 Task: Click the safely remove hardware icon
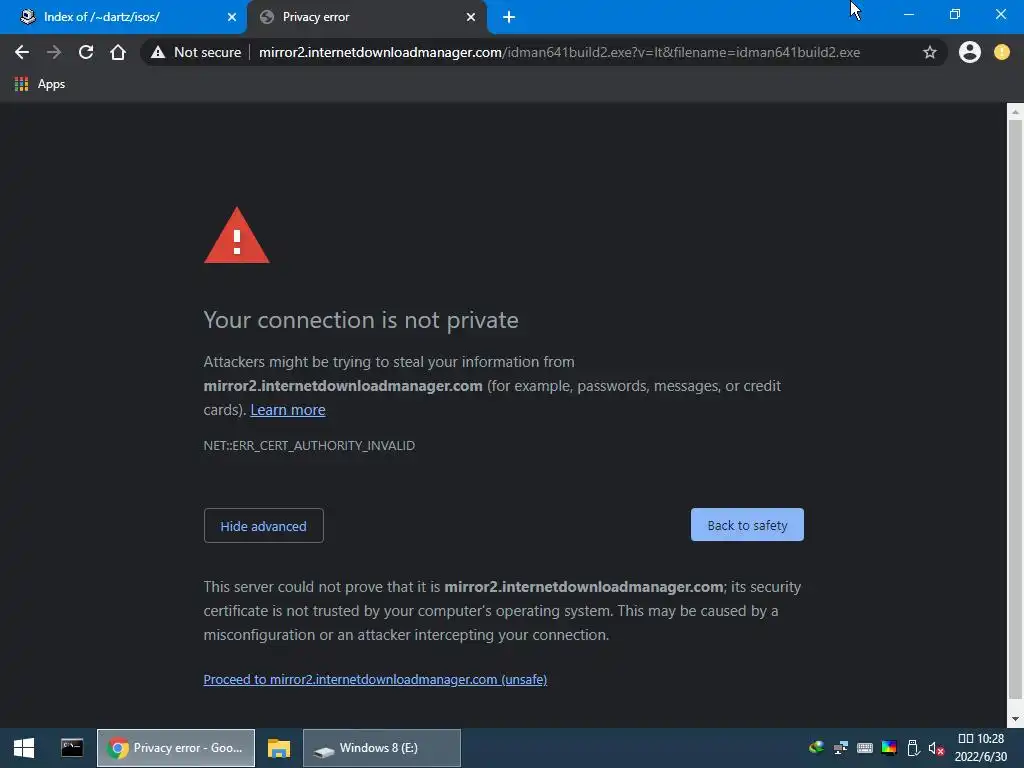(913, 748)
